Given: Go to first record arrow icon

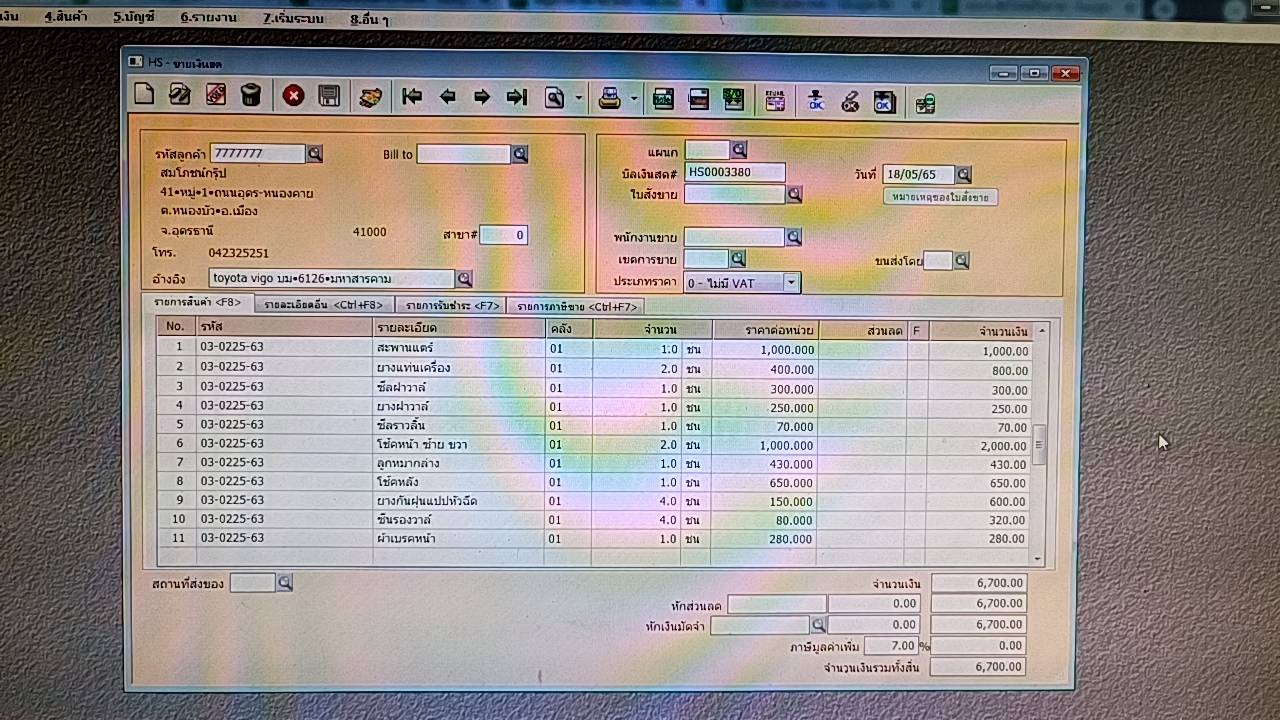Looking at the screenshot, I should (x=411, y=97).
